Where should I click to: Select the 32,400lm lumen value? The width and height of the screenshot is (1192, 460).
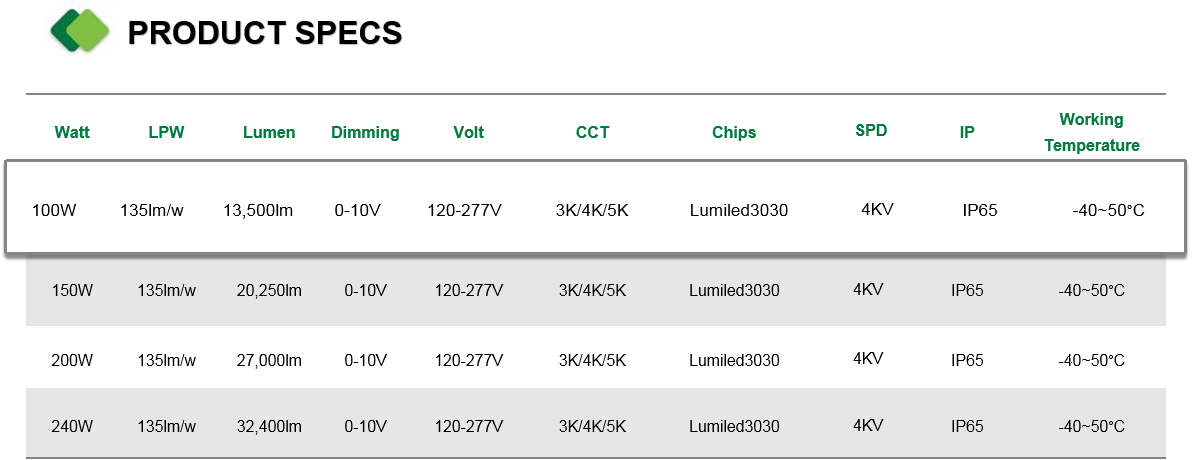tap(269, 427)
